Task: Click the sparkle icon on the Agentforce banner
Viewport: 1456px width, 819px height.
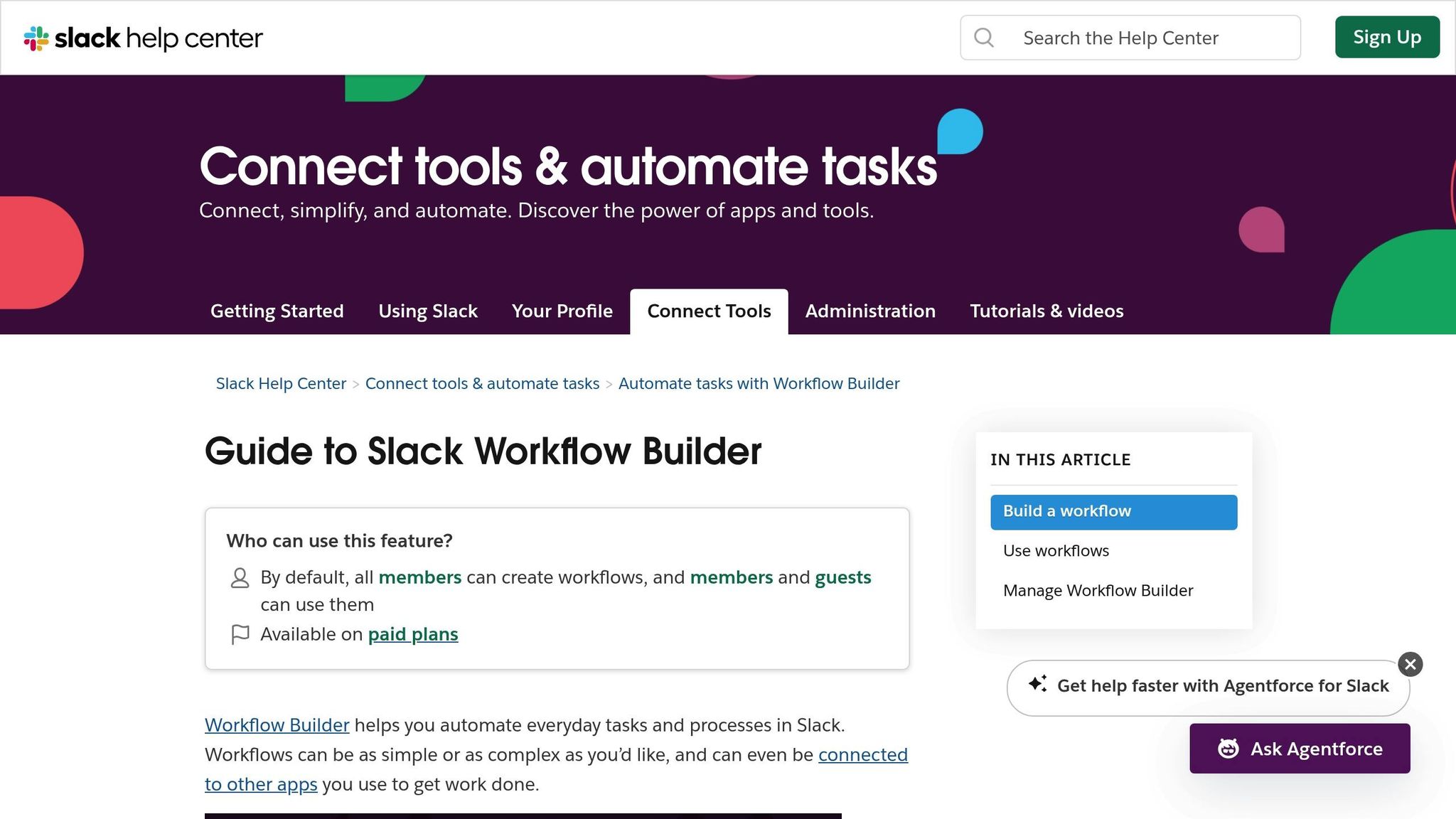Action: [x=1038, y=685]
